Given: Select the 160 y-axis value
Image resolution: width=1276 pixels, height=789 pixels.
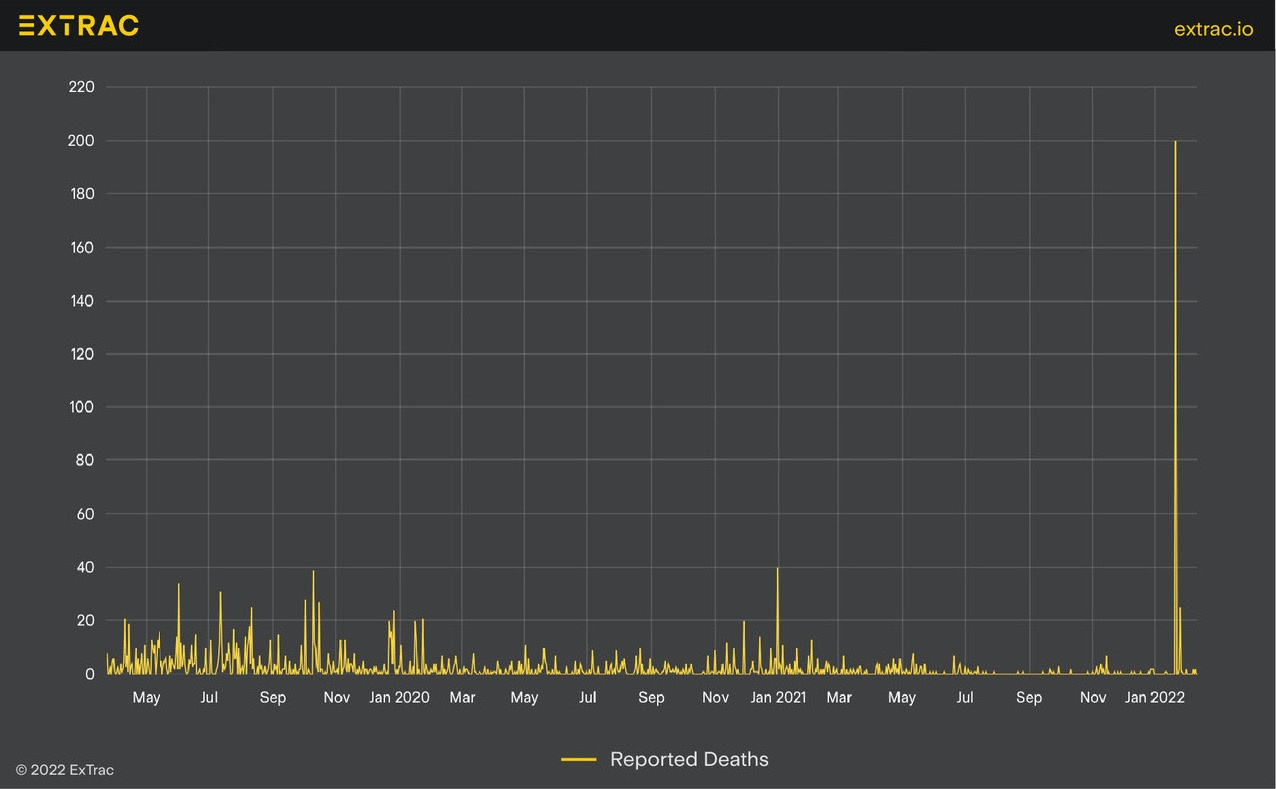Looking at the screenshot, I should pyautogui.click(x=81, y=248).
